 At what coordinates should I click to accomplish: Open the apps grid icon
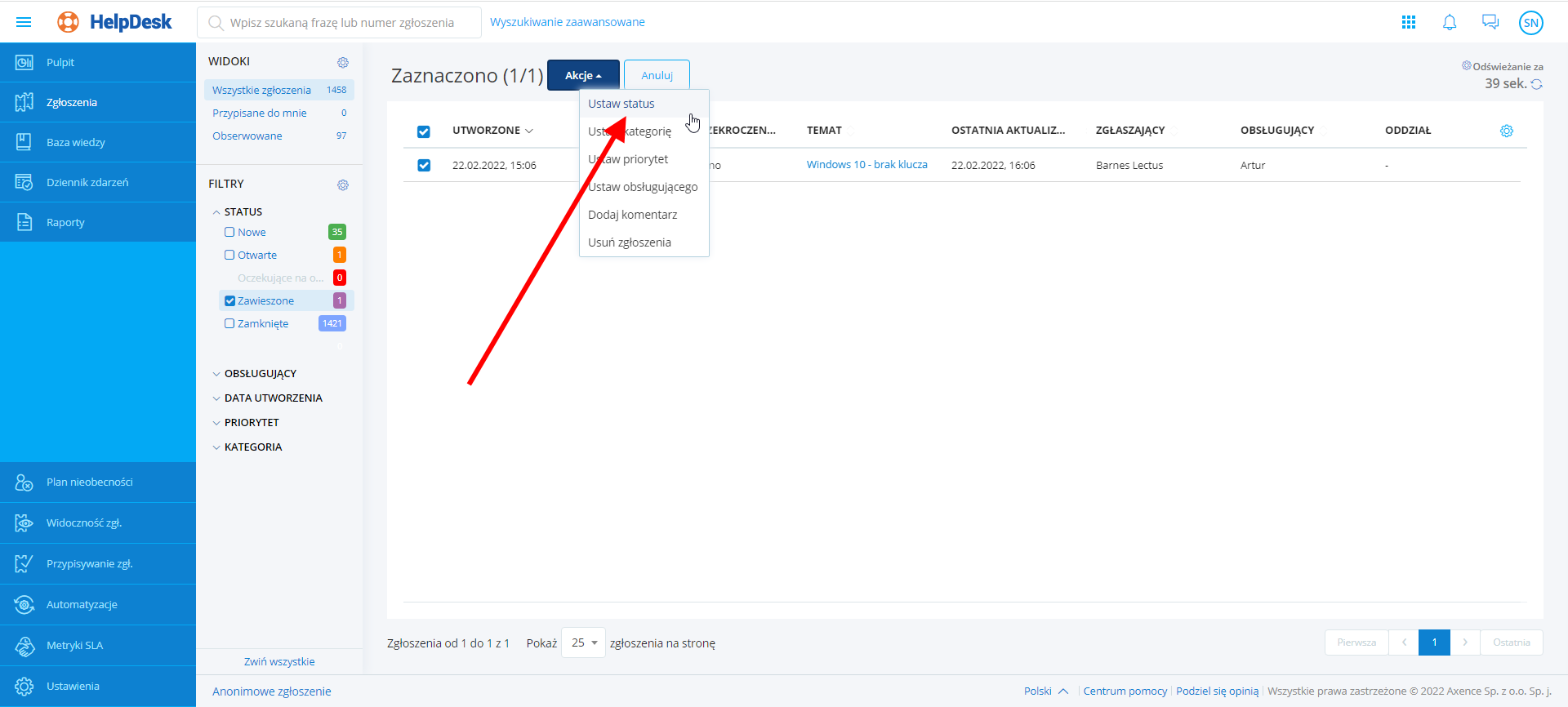(1409, 22)
